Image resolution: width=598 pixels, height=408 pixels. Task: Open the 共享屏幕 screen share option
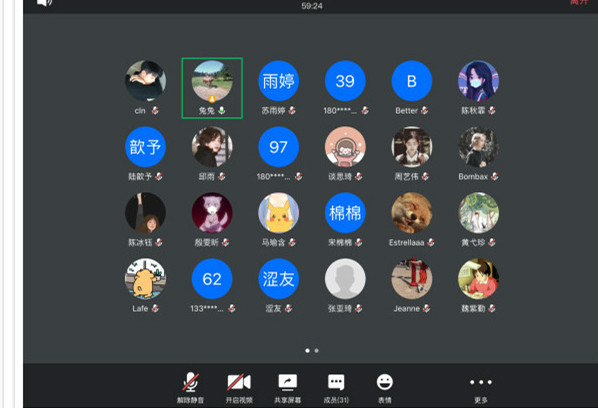[288, 388]
